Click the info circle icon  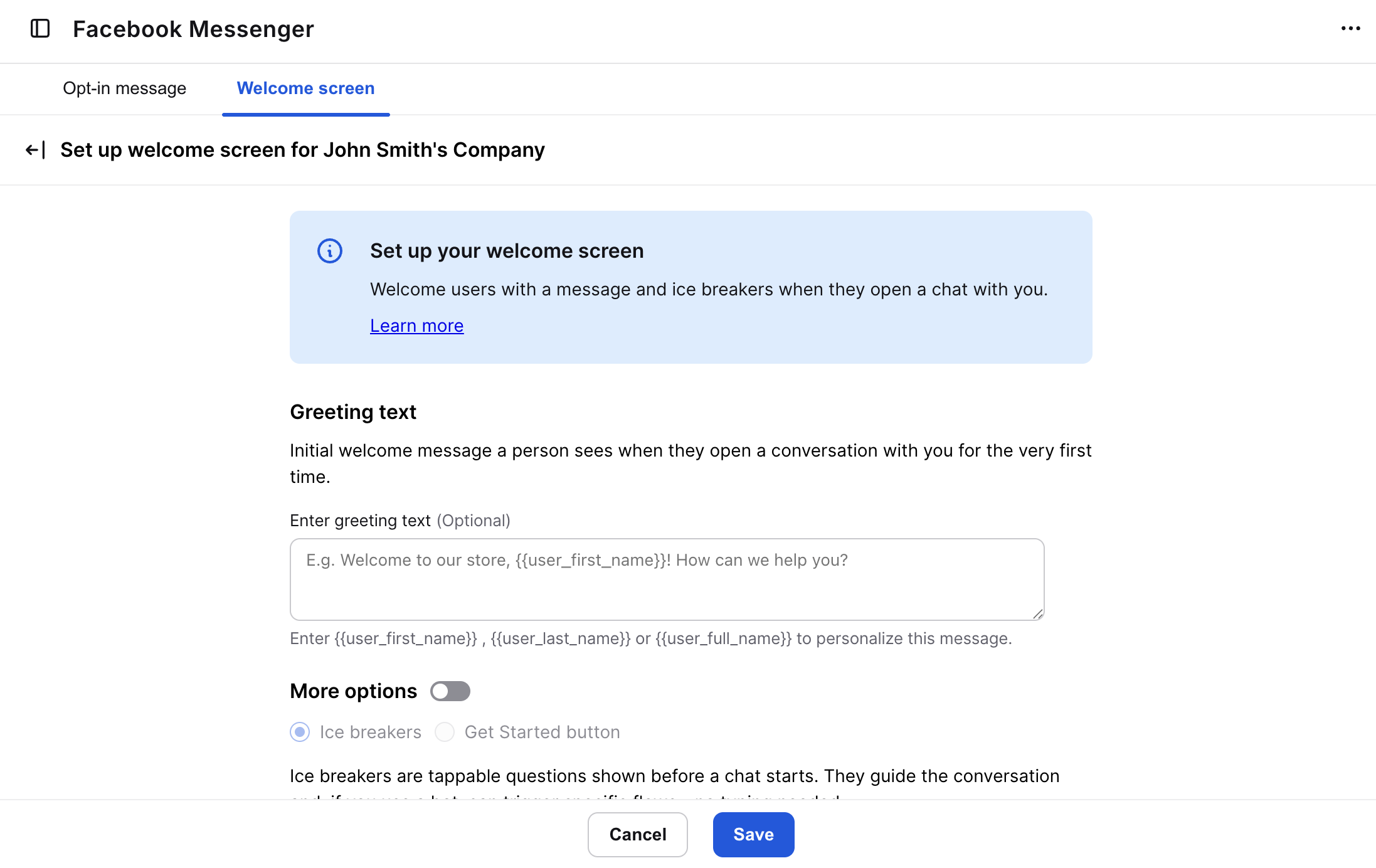(x=329, y=251)
